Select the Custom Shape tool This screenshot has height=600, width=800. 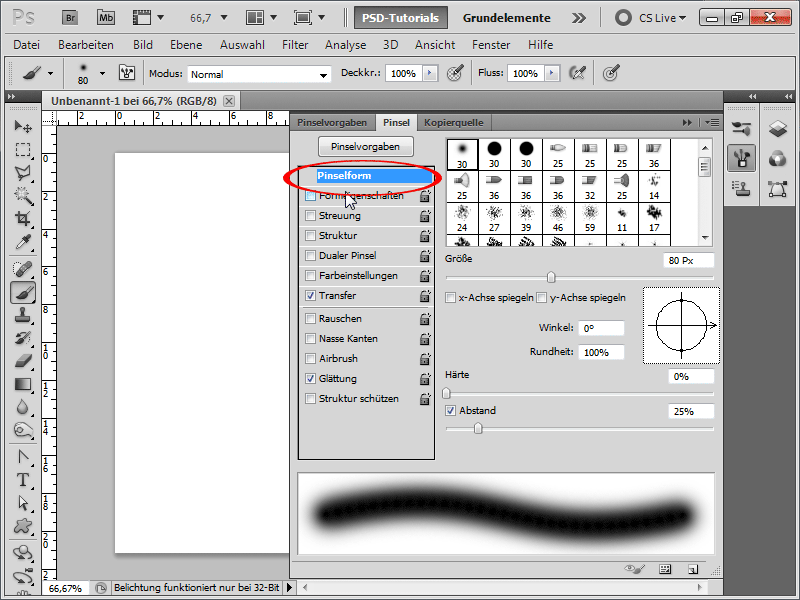pos(23,526)
